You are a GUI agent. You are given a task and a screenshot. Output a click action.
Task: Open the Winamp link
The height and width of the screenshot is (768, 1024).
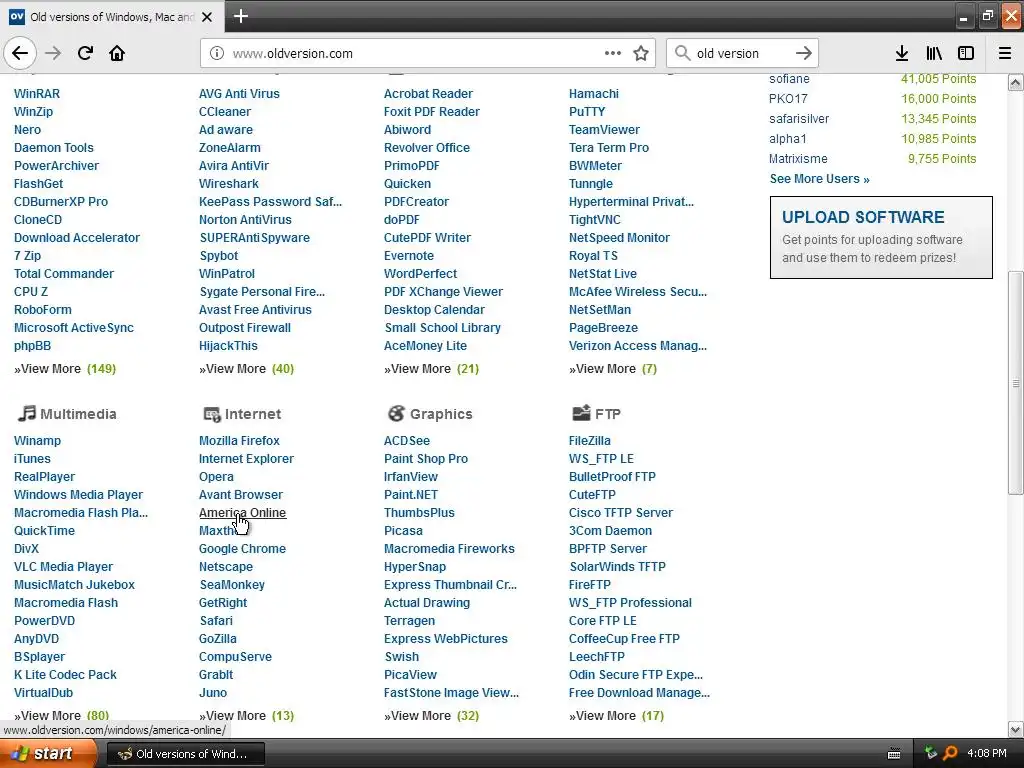click(37, 441)
